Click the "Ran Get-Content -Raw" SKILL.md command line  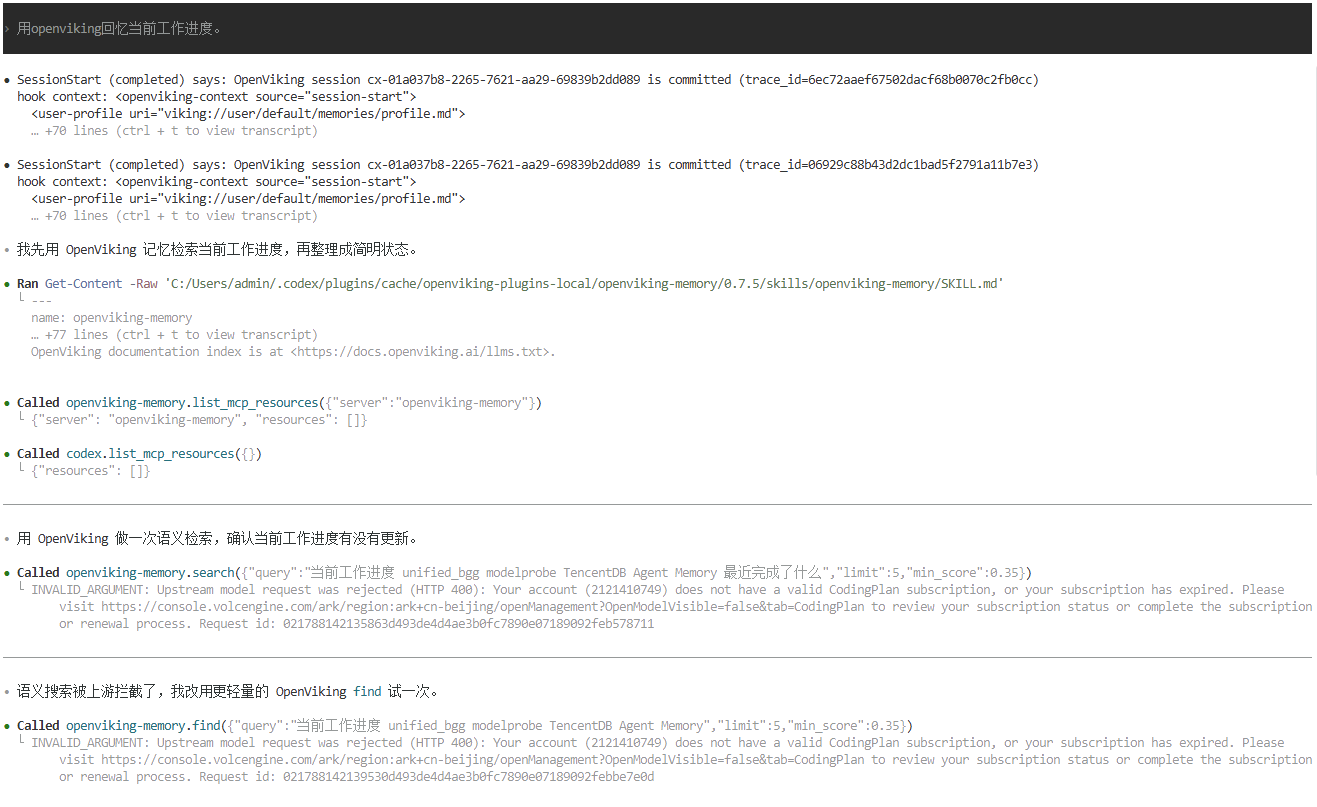(x=510, y=284)
